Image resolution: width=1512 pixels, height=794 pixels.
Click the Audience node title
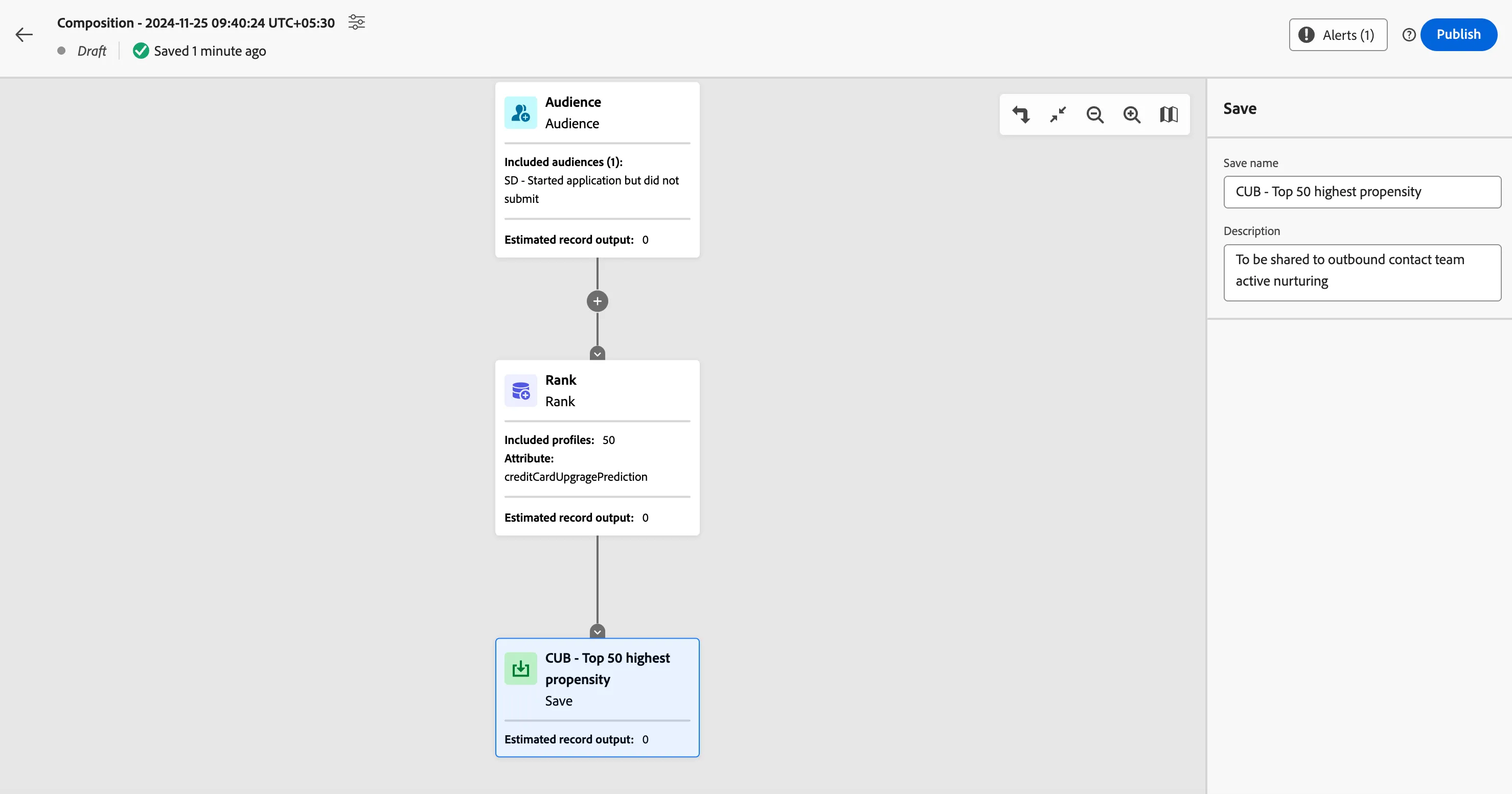tap(573, 102)
